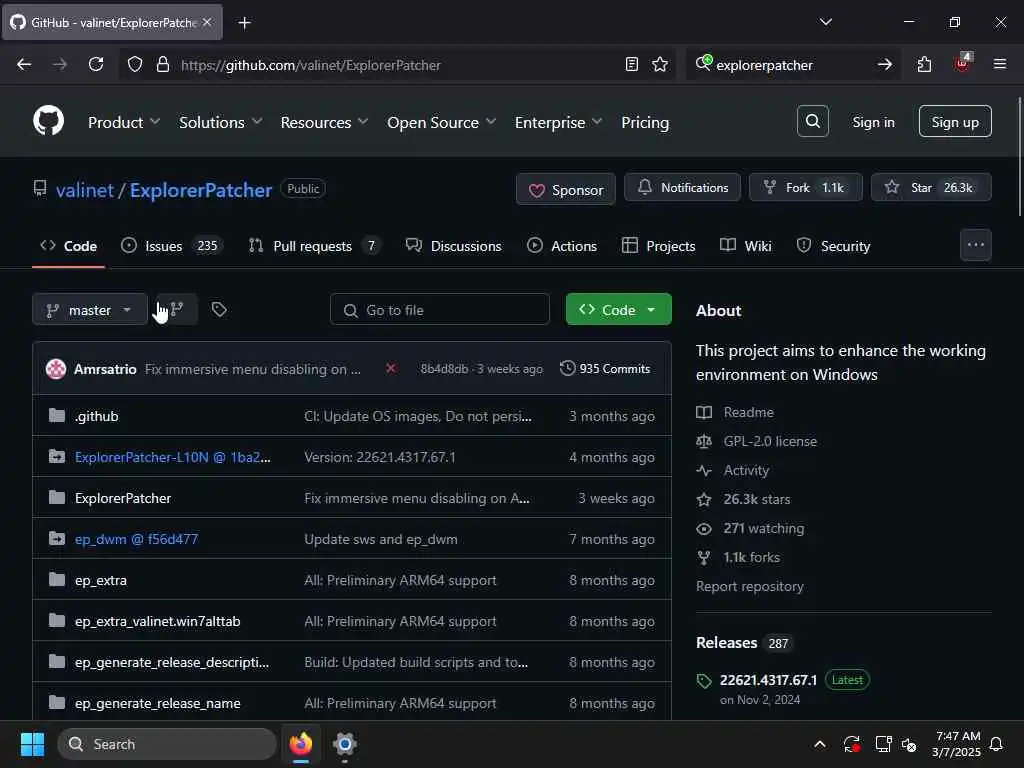Open the master branch selector dropdown
The width and height of the screenshot is (1024, 768).
[x=89, y=310]
